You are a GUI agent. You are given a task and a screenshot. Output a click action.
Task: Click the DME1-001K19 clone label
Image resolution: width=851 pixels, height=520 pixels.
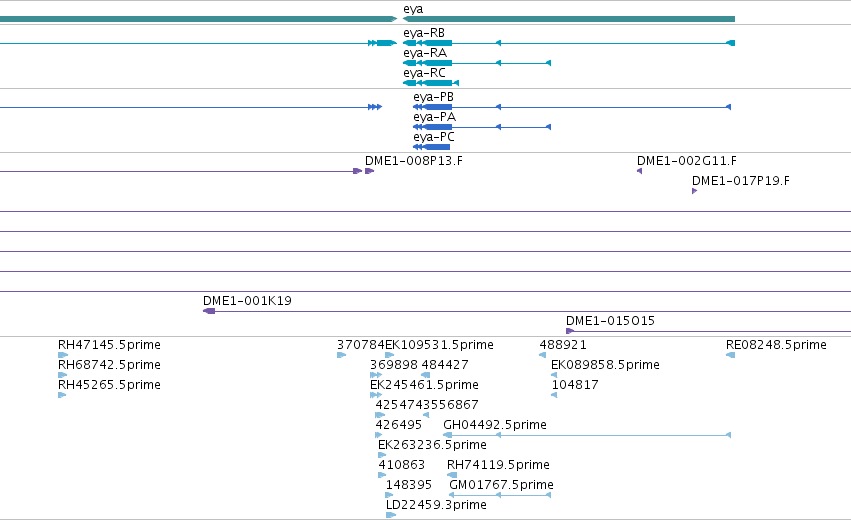coord(247,301)
